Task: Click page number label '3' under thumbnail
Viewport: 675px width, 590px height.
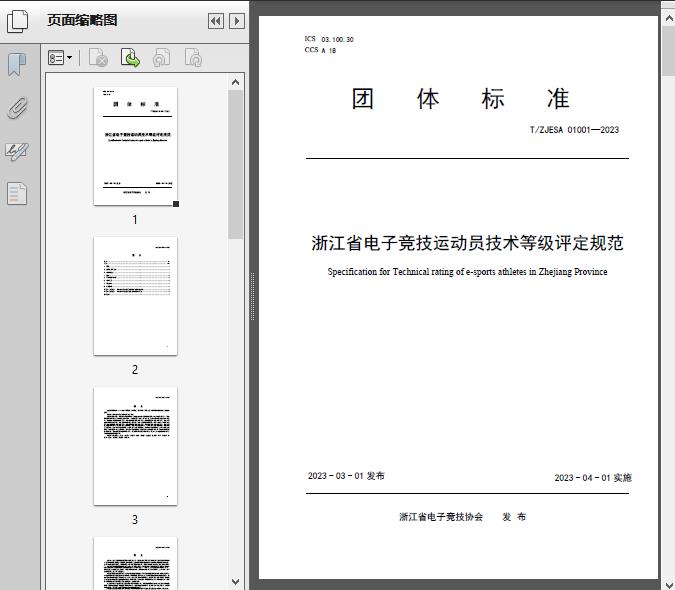Action: pos(135,520)
